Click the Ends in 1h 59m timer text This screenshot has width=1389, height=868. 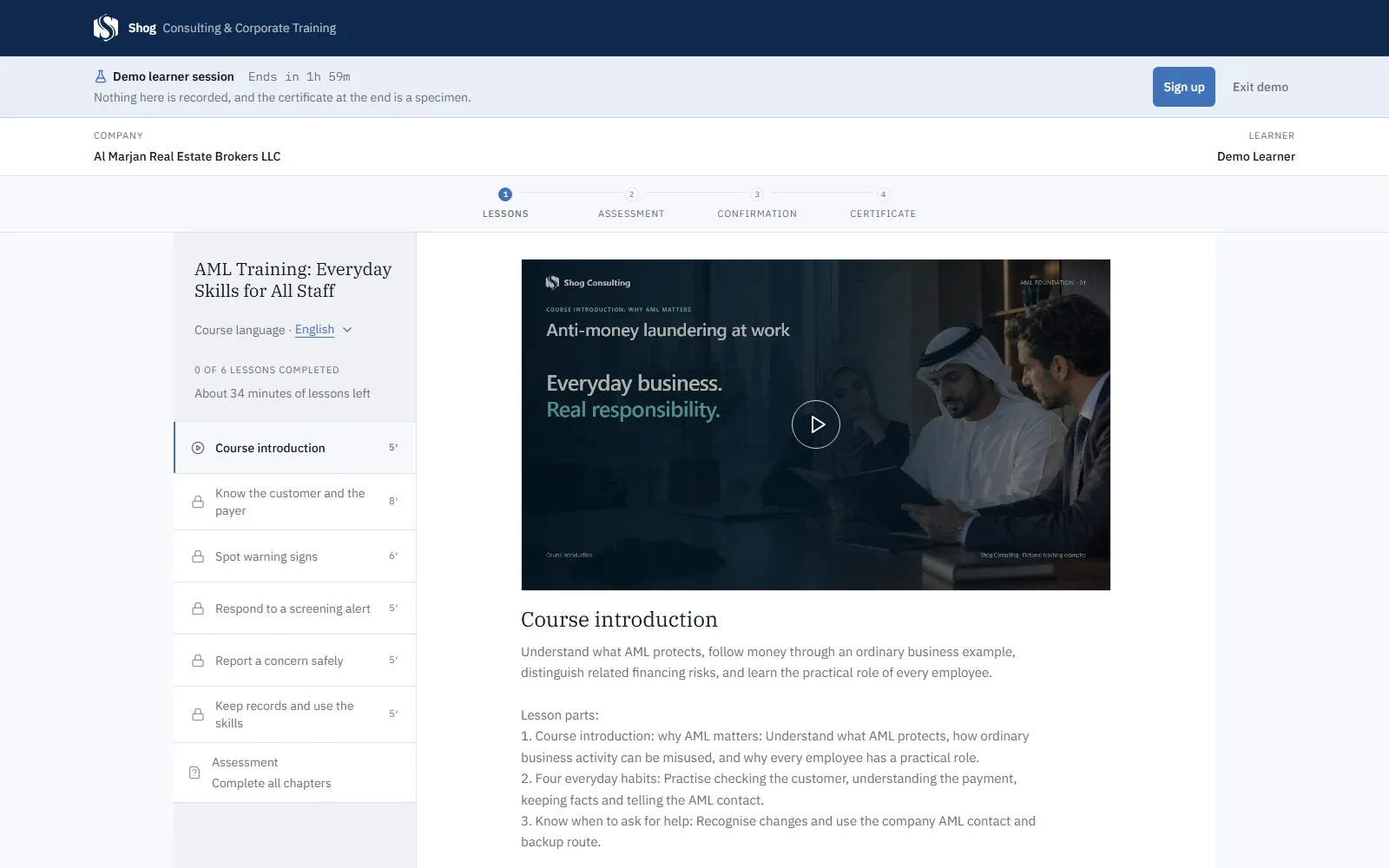(300, 76)
